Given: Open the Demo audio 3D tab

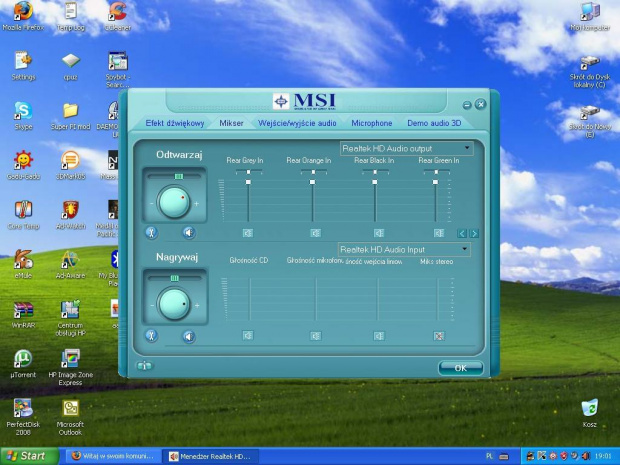Looking at the screenshot, I should pyautogui.click(x=434, y=123).
